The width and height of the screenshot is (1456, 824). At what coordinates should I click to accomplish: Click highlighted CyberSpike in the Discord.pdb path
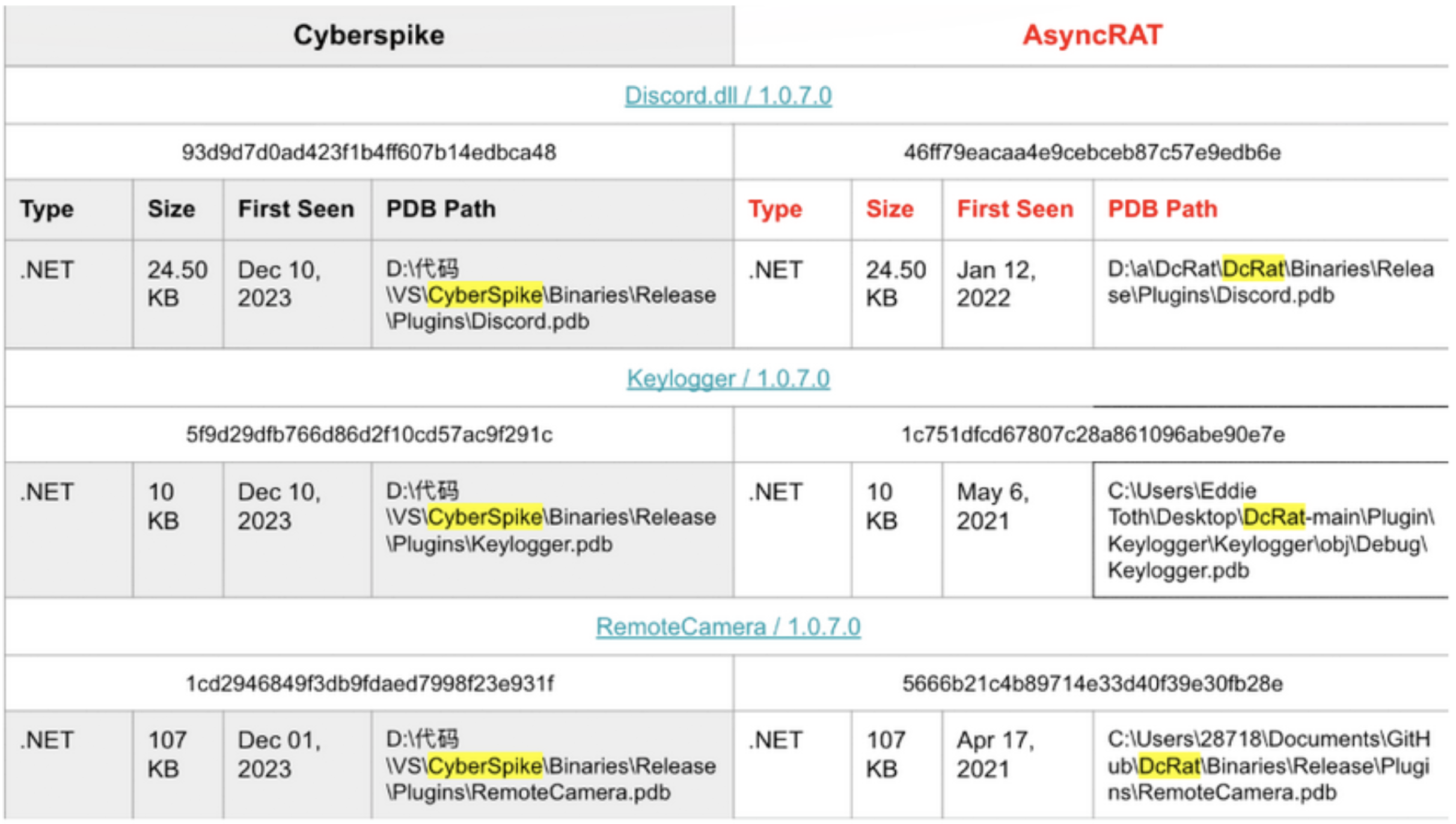tap(485, 295)
